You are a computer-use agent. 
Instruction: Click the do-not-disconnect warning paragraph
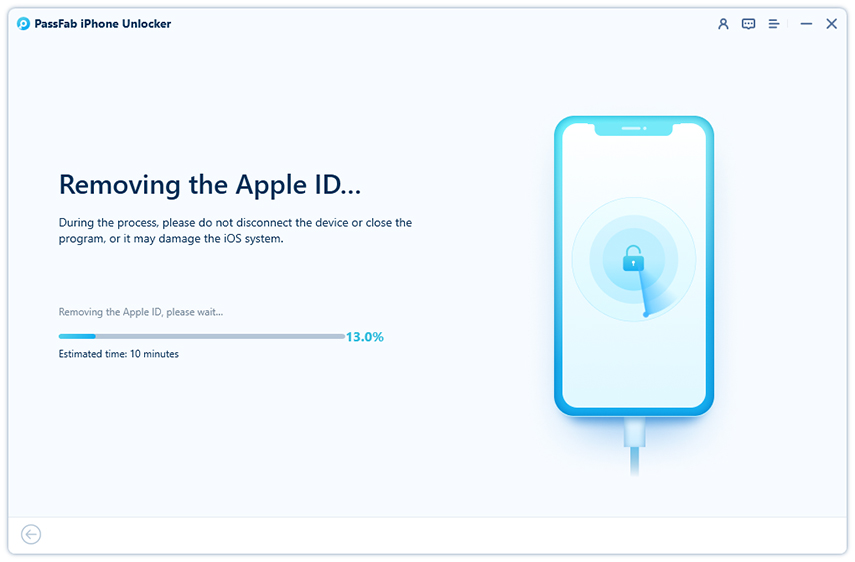point(235,230)
